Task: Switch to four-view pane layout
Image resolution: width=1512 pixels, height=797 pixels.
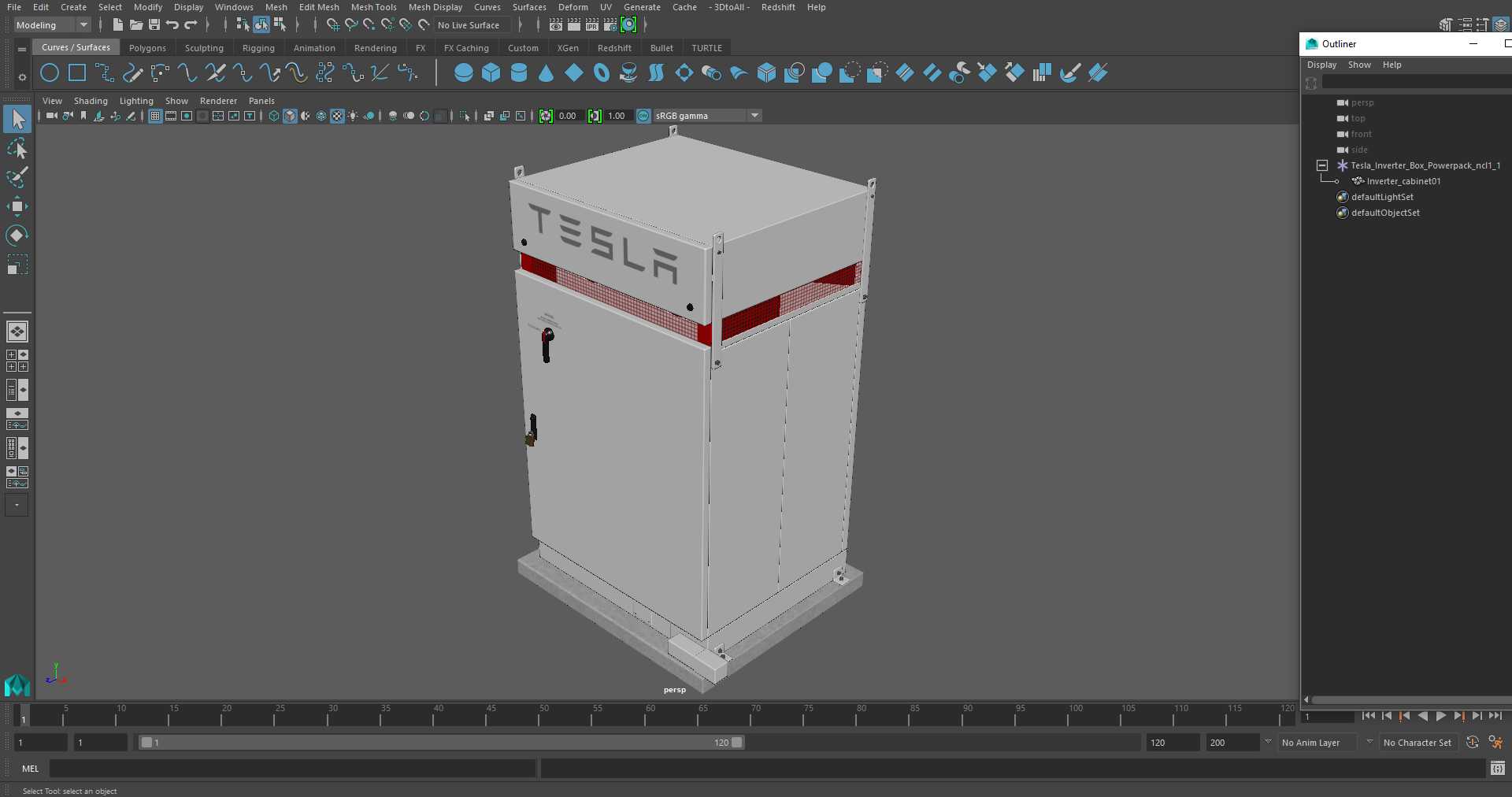Action: (x=17, y=361)
